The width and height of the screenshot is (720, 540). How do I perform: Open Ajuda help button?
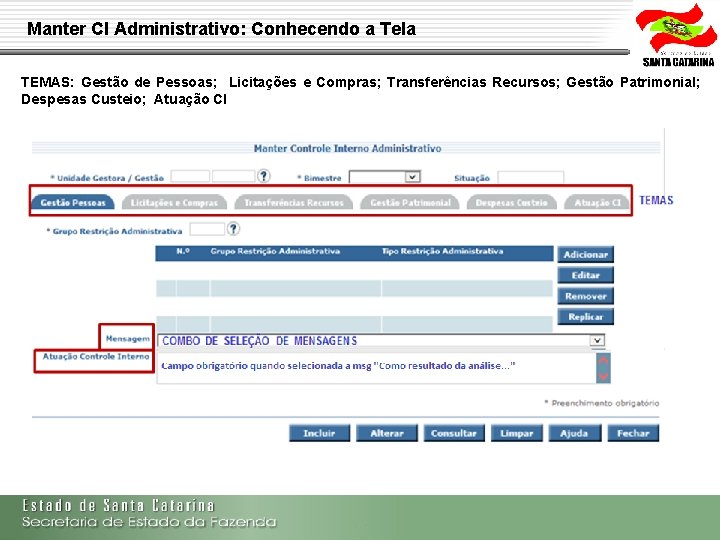click(x=574, y=433)
